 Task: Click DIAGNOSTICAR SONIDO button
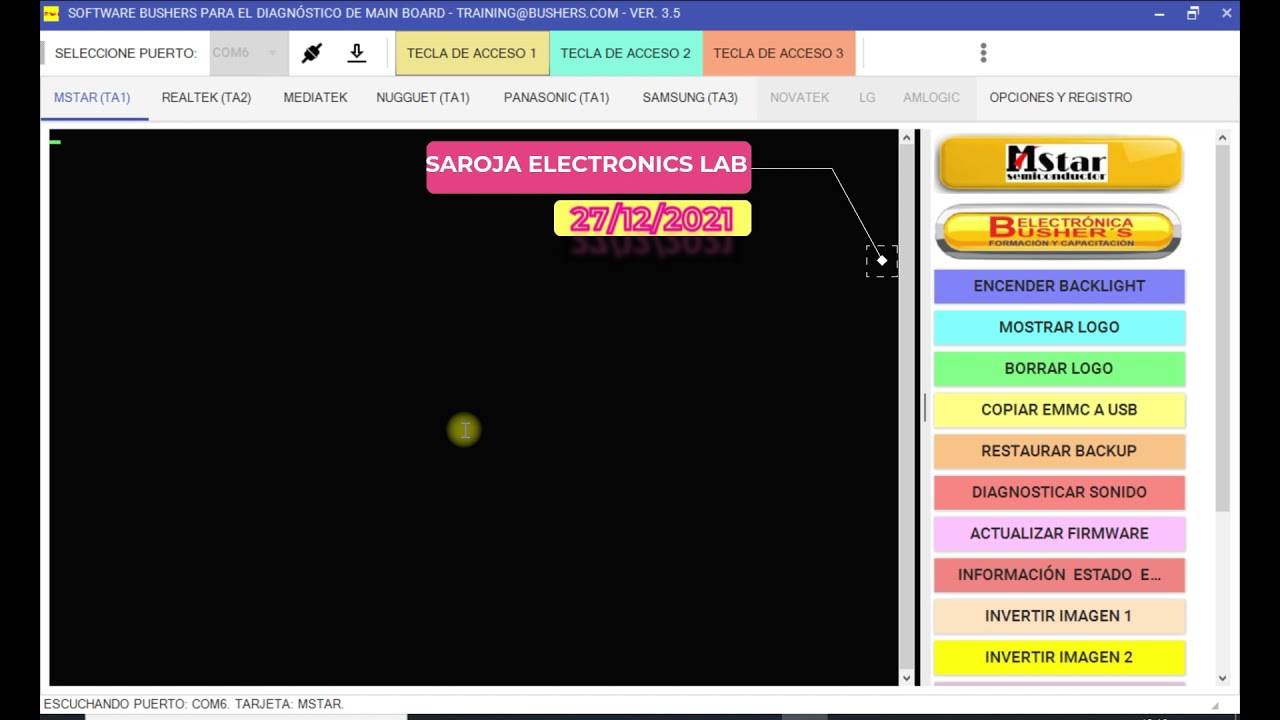[x=1059, y=492]
